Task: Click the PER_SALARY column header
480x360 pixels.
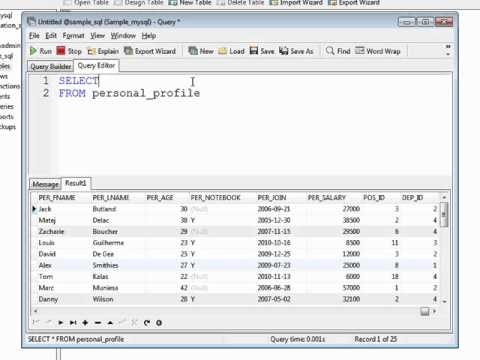Action: (x=327, y=198)
